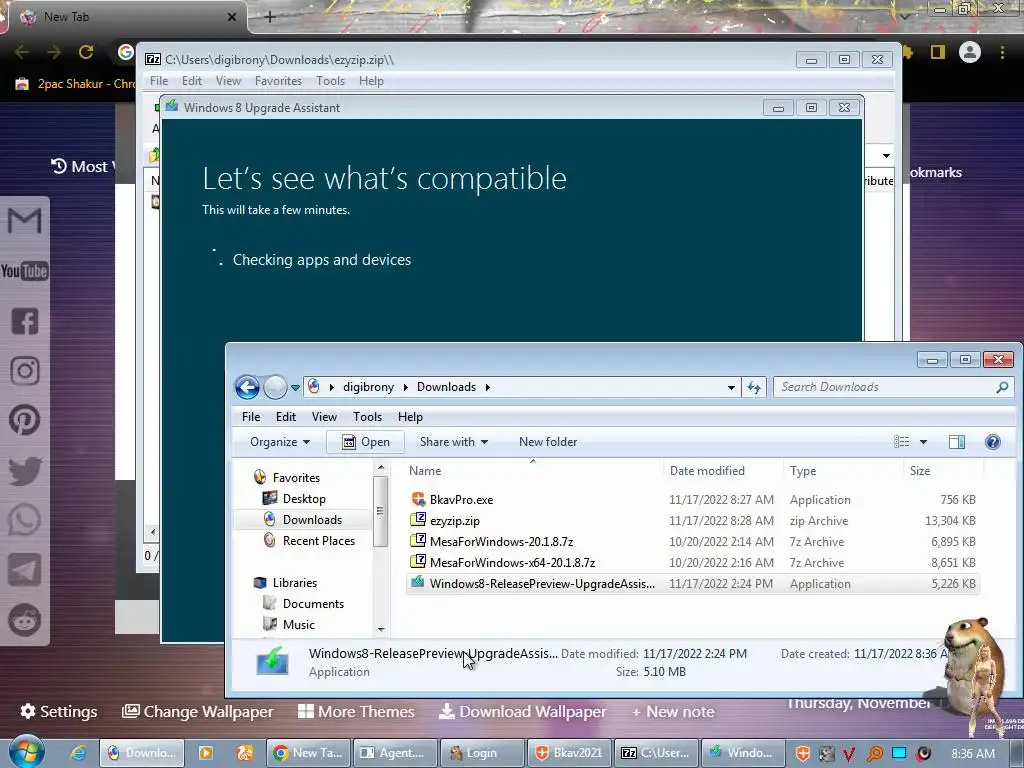Viewport: 1024px width, 768px height.
Task: Reload the Chrome page
Action: (86, 52)
